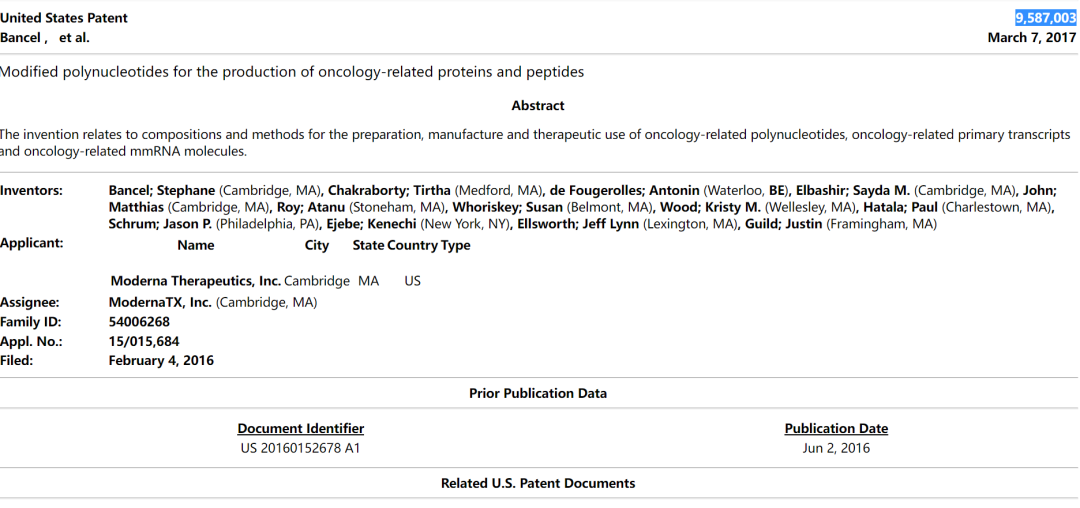This screenshot has height=508, width=1080.
Task: Click the Prior Publication Data heading
Action: click(538, 393)
